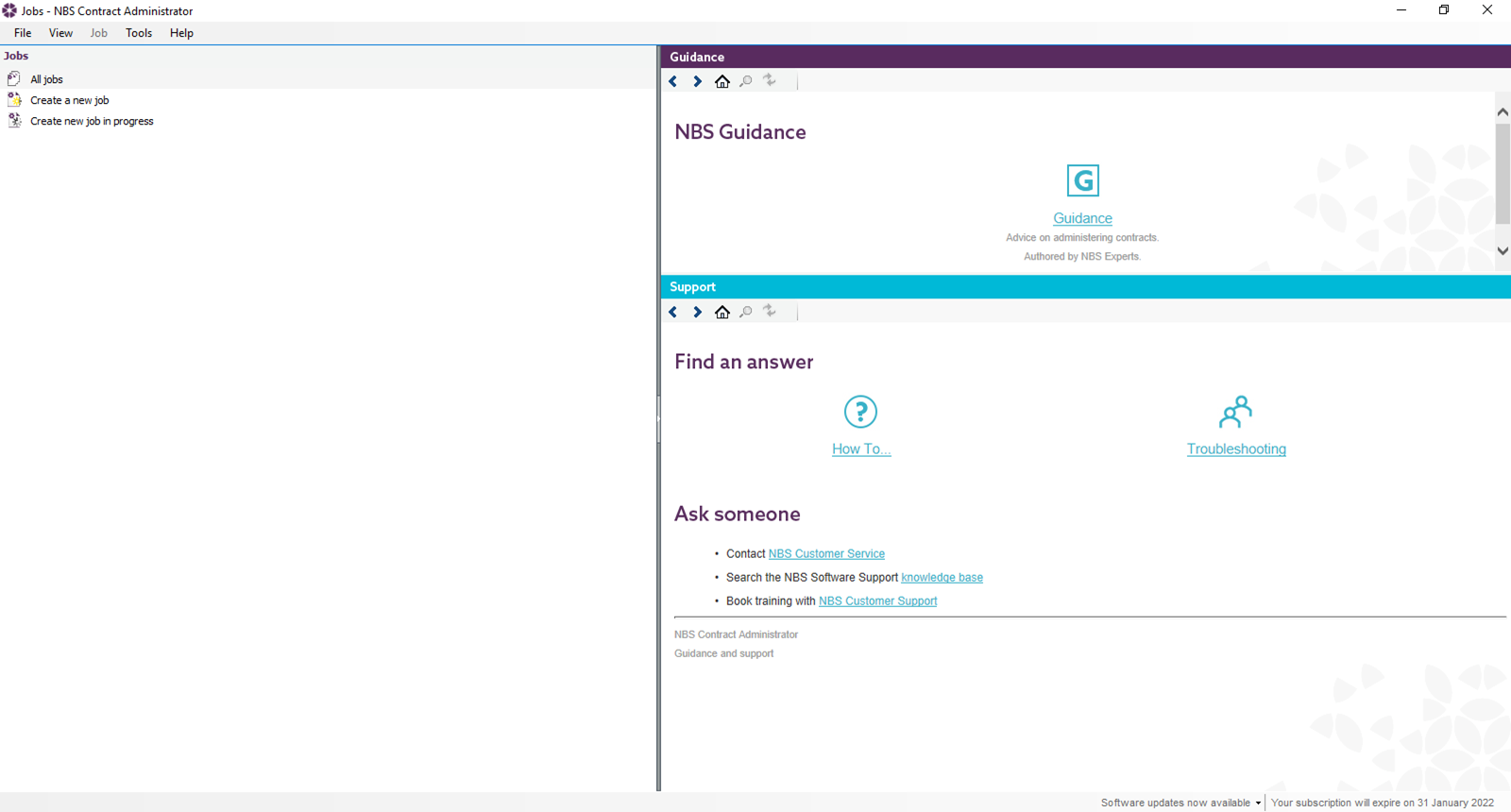
Task: Click 'Advice on administering contracts.' text
Action: click(x=1082, y=238)
